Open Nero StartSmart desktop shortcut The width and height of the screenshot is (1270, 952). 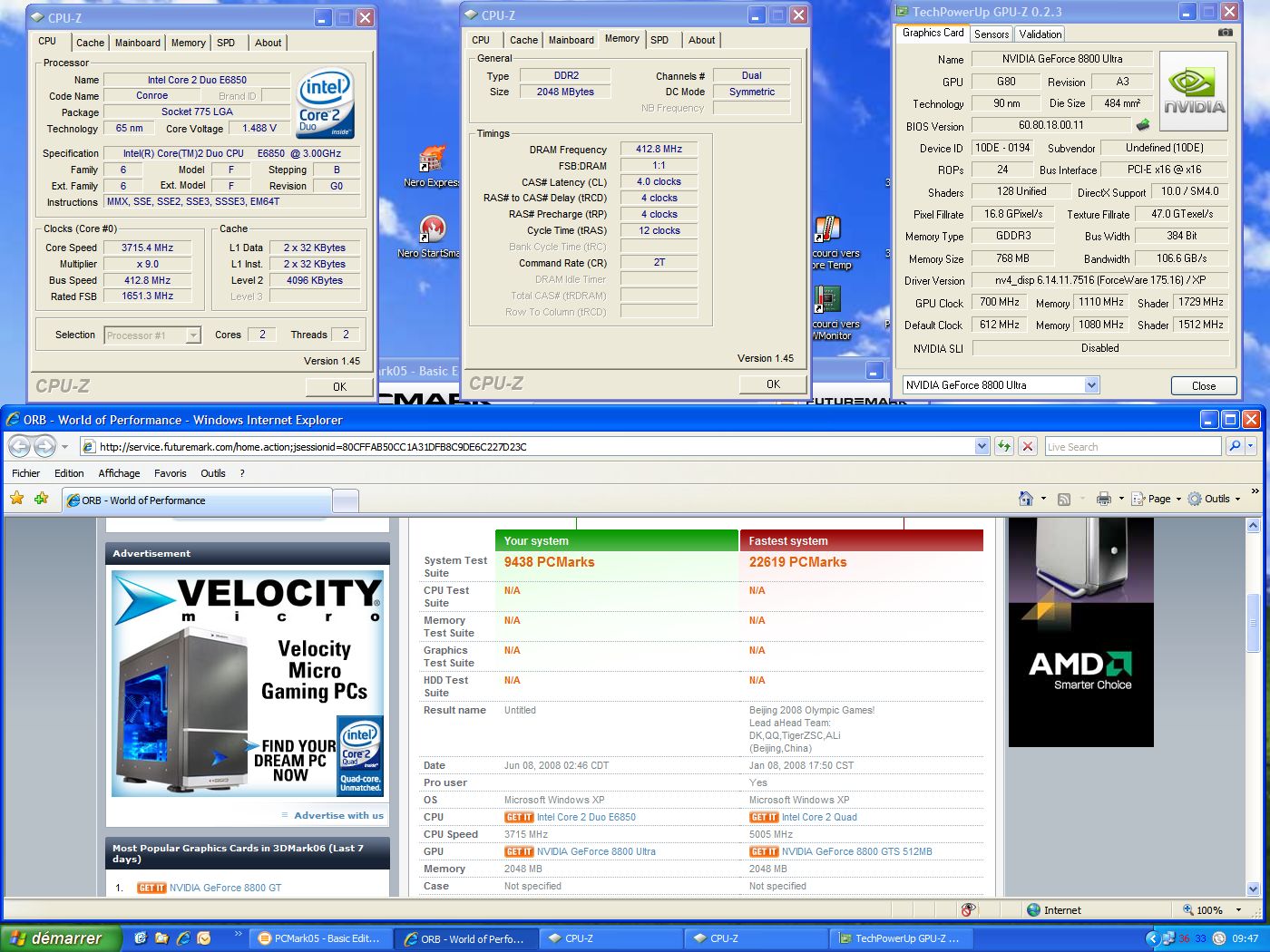point(430,236)
